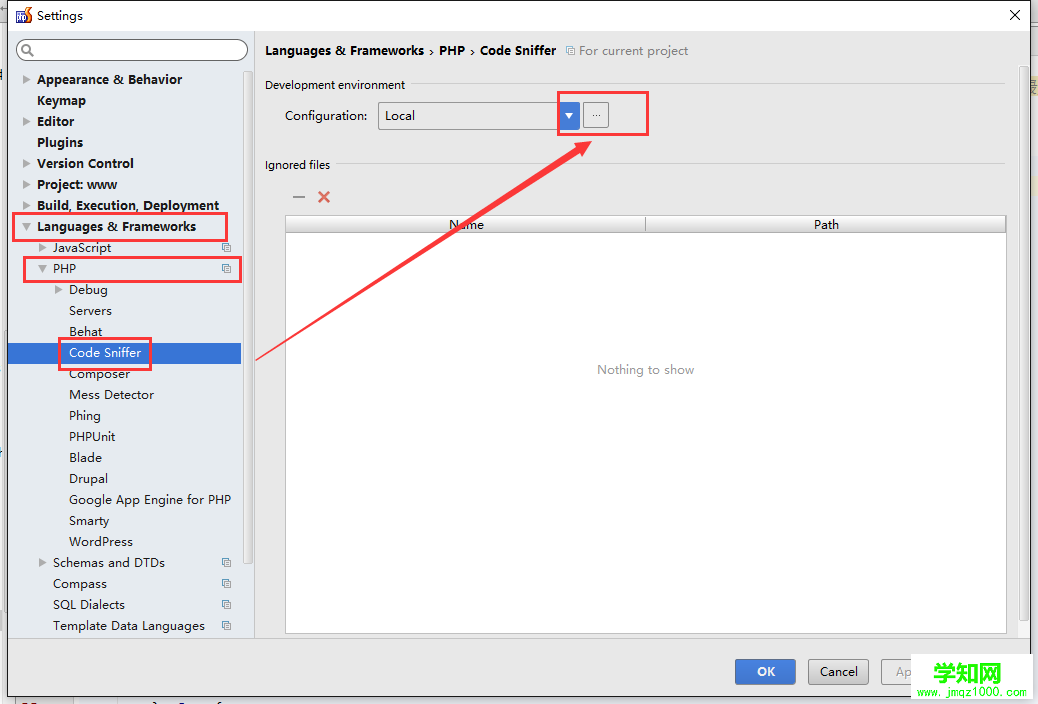The image size is (1038, 704).
Task: Open the Compass settings page
Action: (79, 584)
